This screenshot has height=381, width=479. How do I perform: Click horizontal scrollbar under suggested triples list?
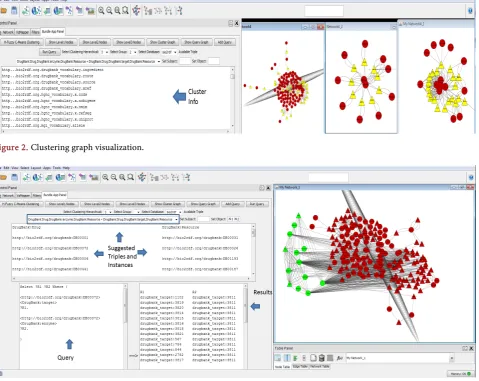pos(131,278)
